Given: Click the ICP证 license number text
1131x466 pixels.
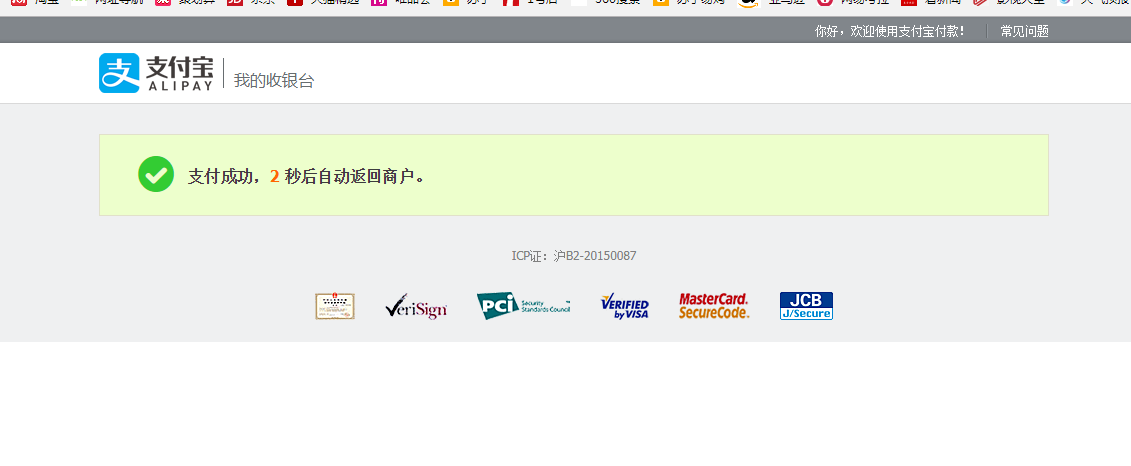Looking at the screenshot, I should [574, 256].
